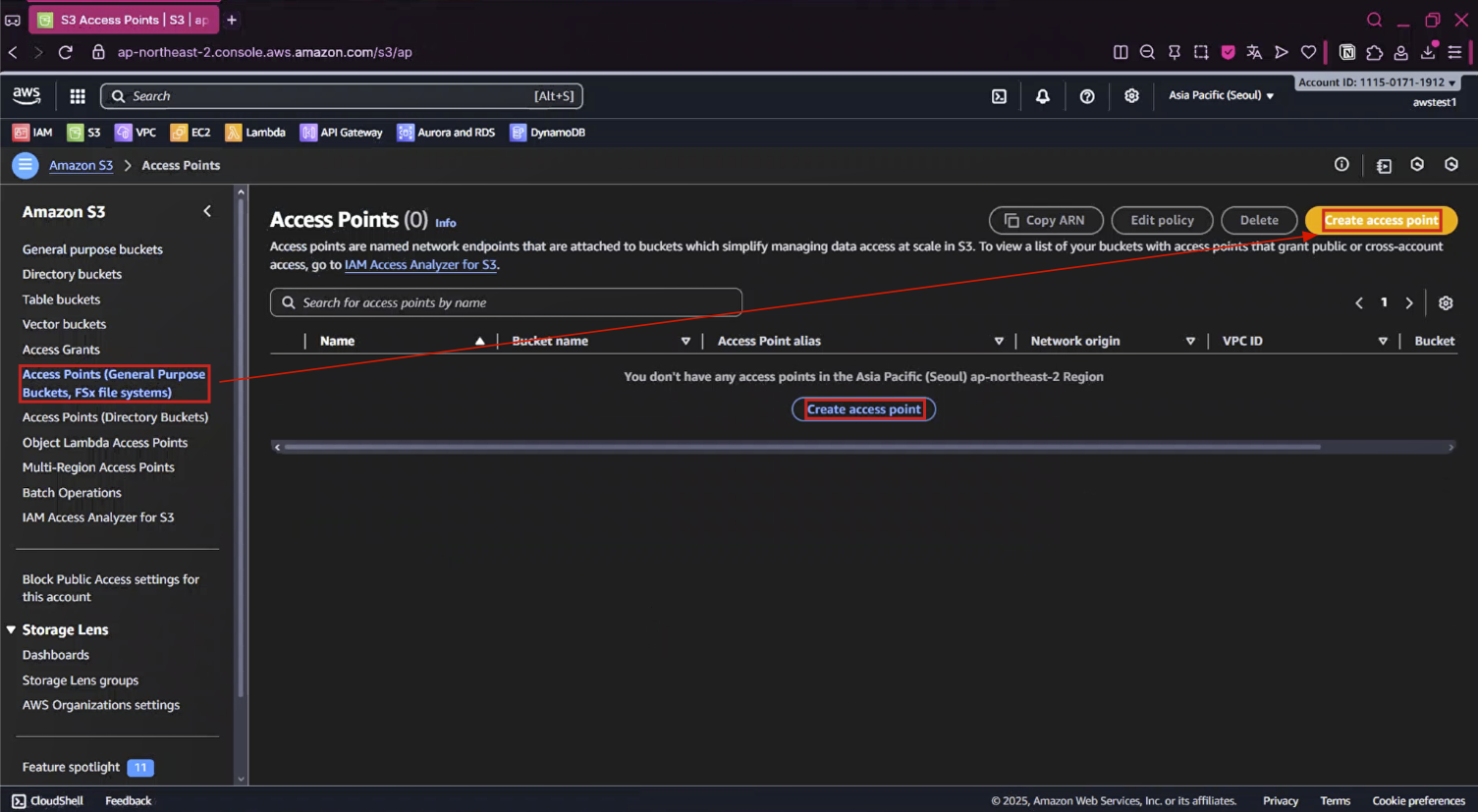Collapse the Amazon S3 side panel
This screenshot has width=1478, height=812.
click(x=207, y=211)
